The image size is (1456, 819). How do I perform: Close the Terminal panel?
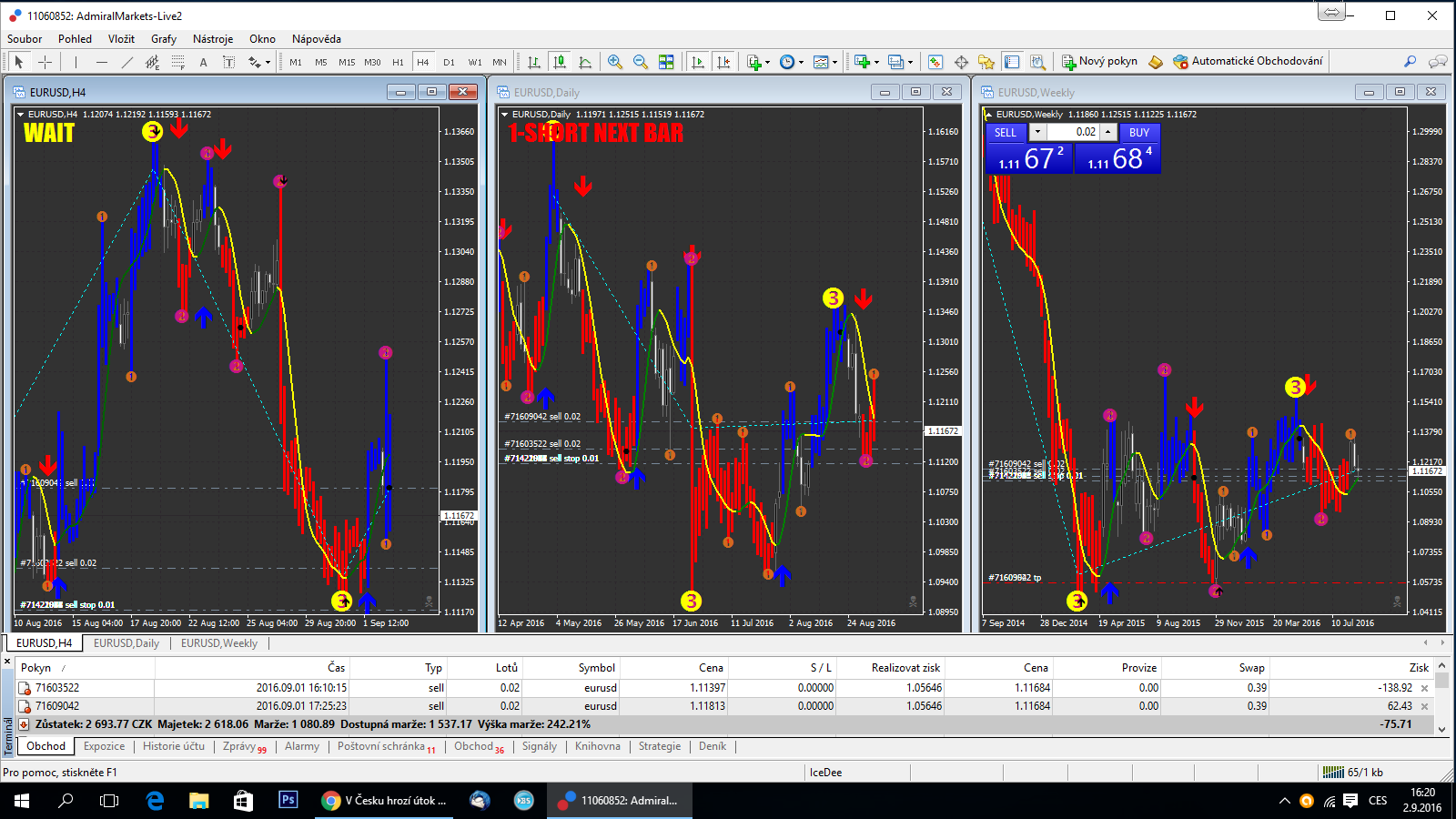point(7,661)
